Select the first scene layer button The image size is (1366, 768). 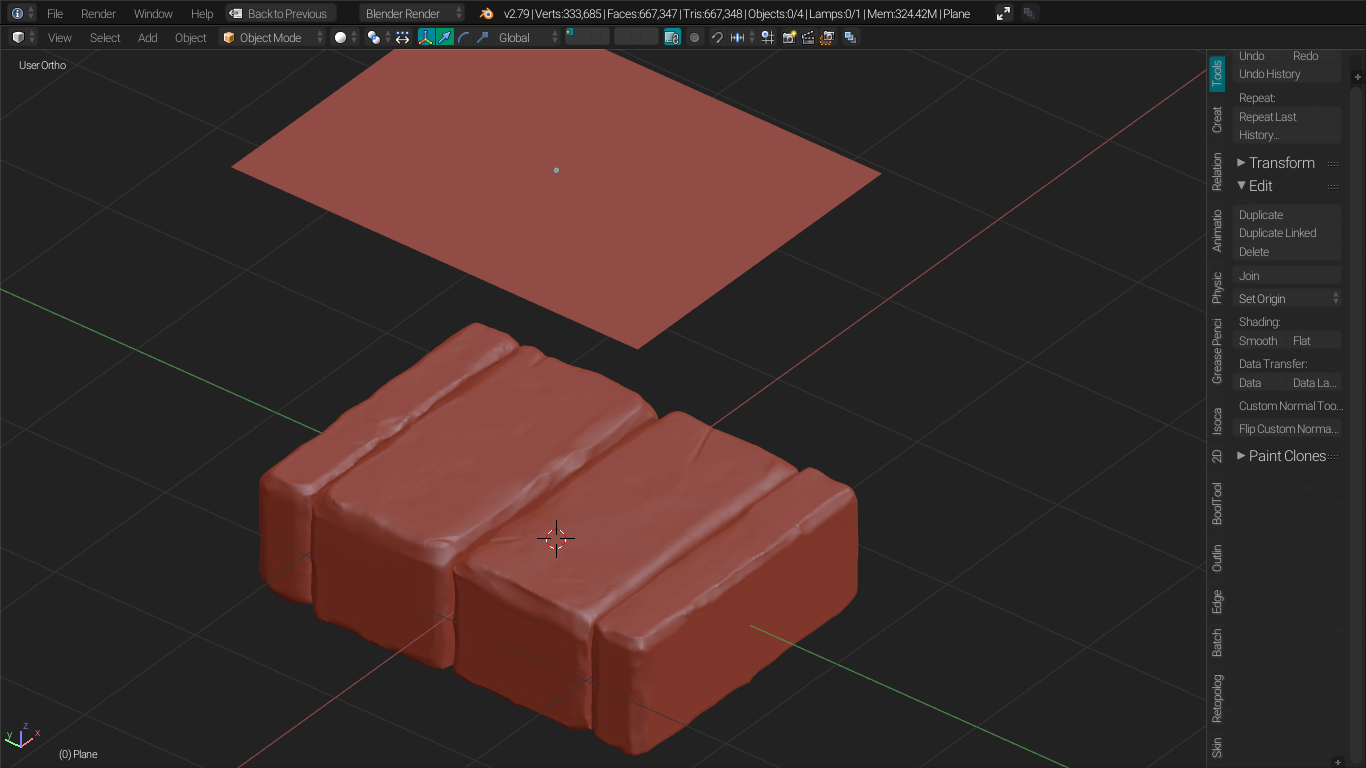point(570,33)
